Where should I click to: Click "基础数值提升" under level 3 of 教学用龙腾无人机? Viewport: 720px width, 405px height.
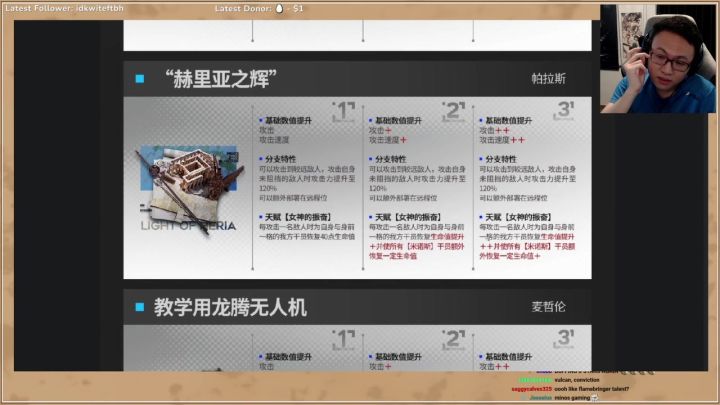pyautogui.click(x=508, y=356)
